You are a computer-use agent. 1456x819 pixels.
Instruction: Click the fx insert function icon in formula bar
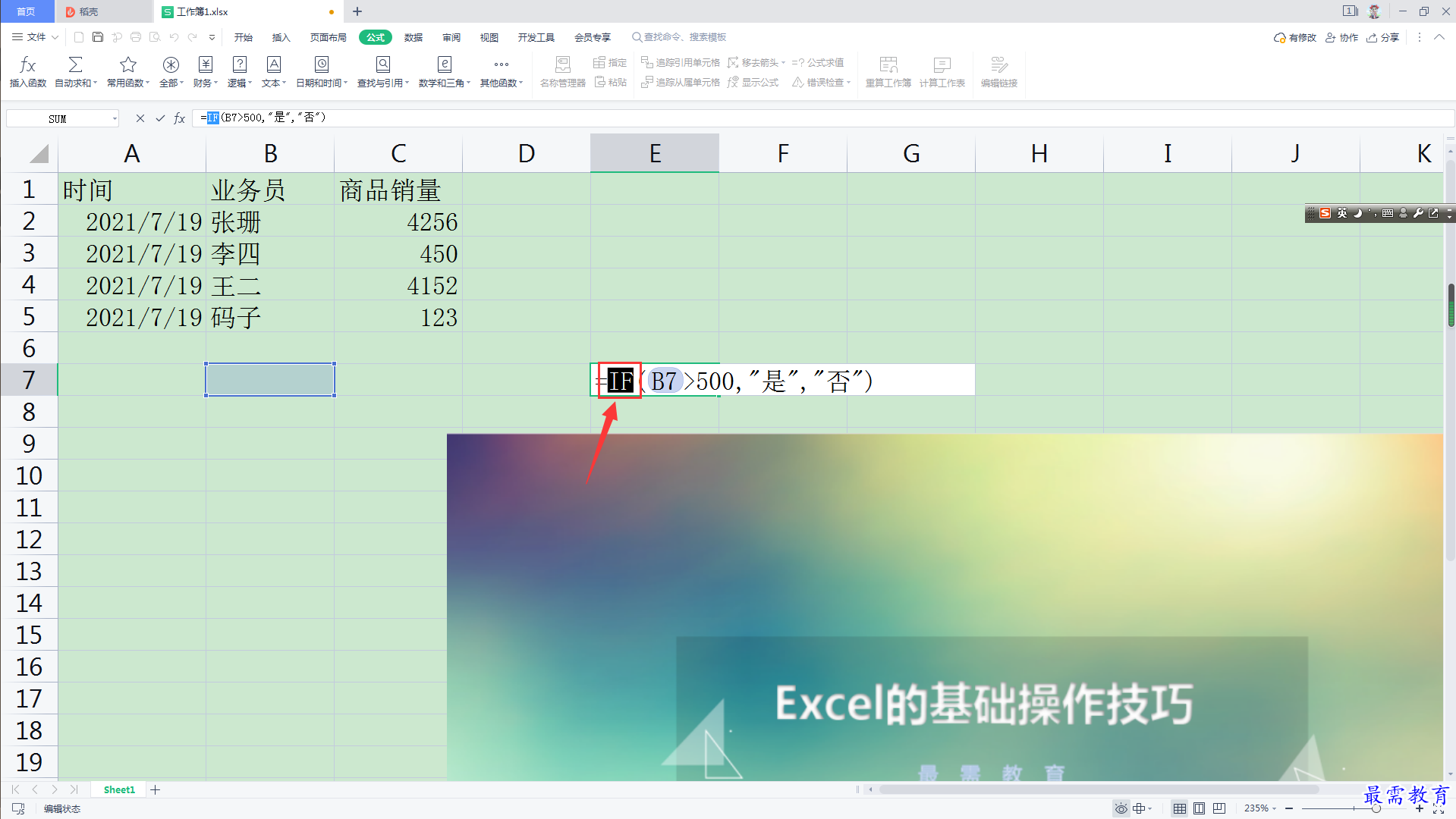coord(180,118)
